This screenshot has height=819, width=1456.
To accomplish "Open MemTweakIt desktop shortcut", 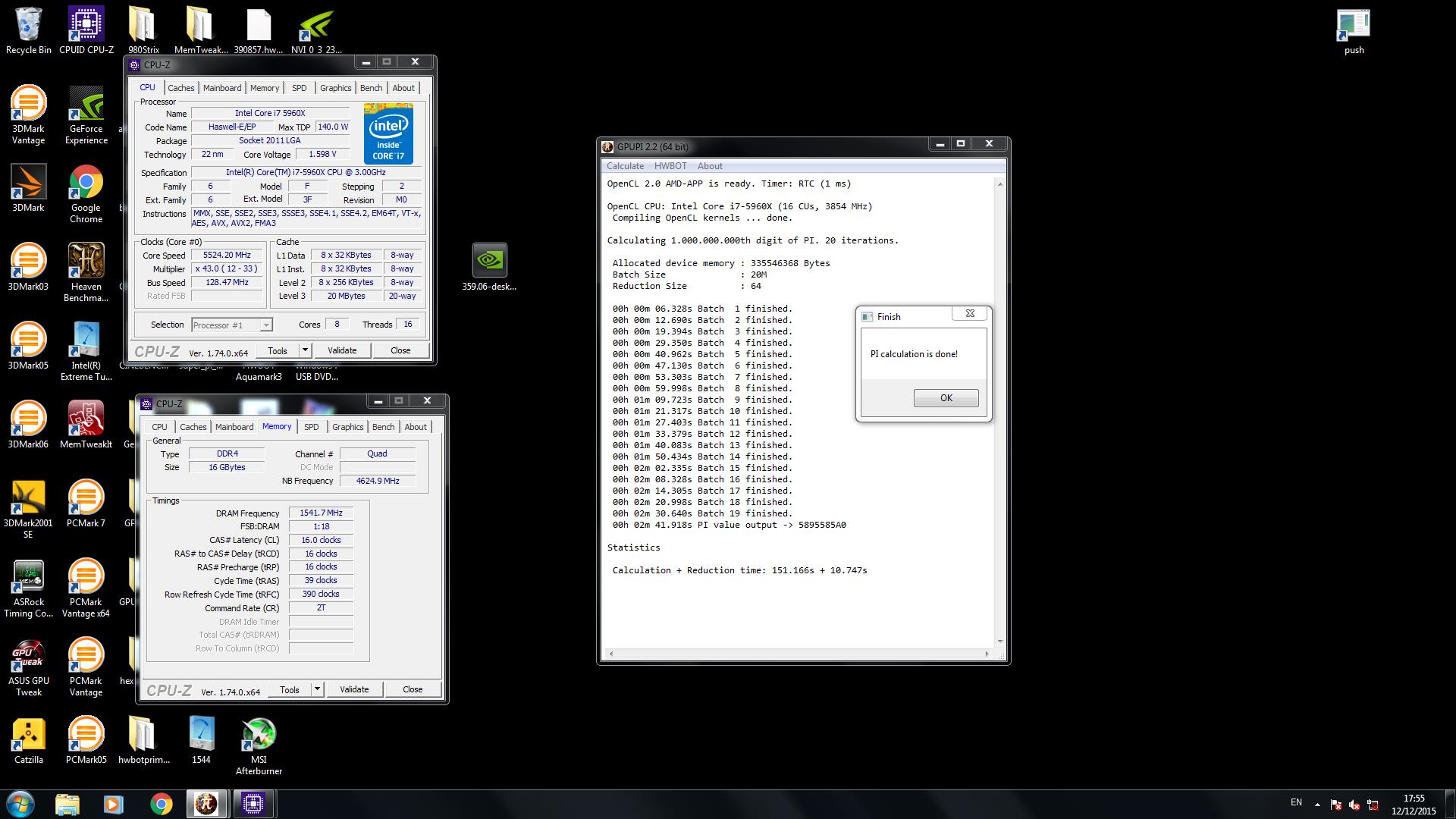I will 86,425.
